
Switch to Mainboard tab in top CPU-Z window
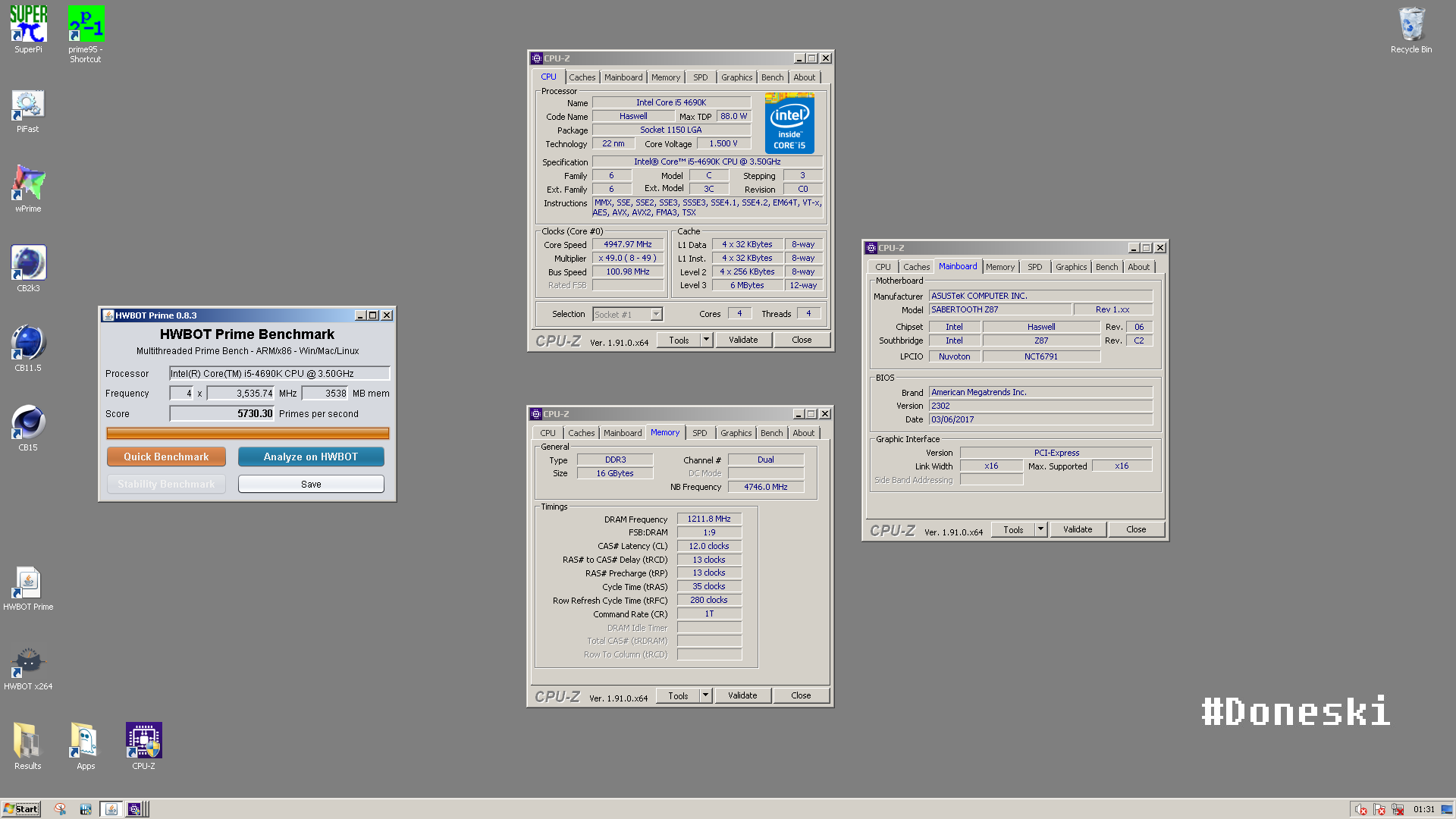(623, 77)
